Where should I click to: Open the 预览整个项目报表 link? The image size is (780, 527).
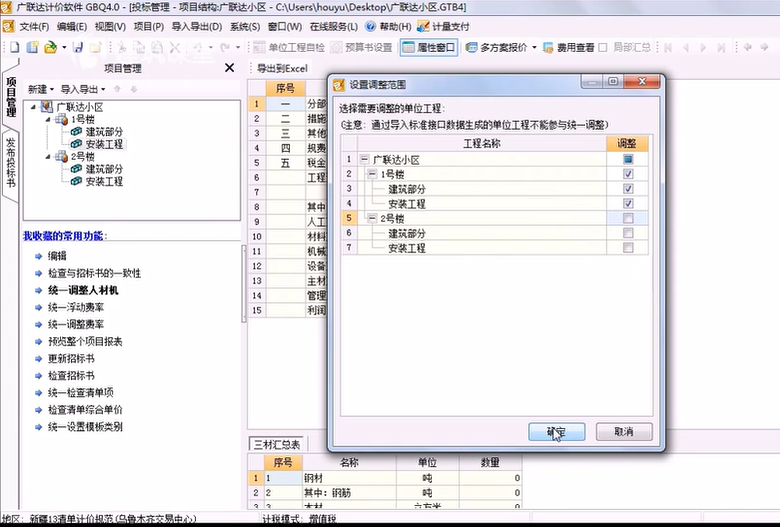(85, 341)
